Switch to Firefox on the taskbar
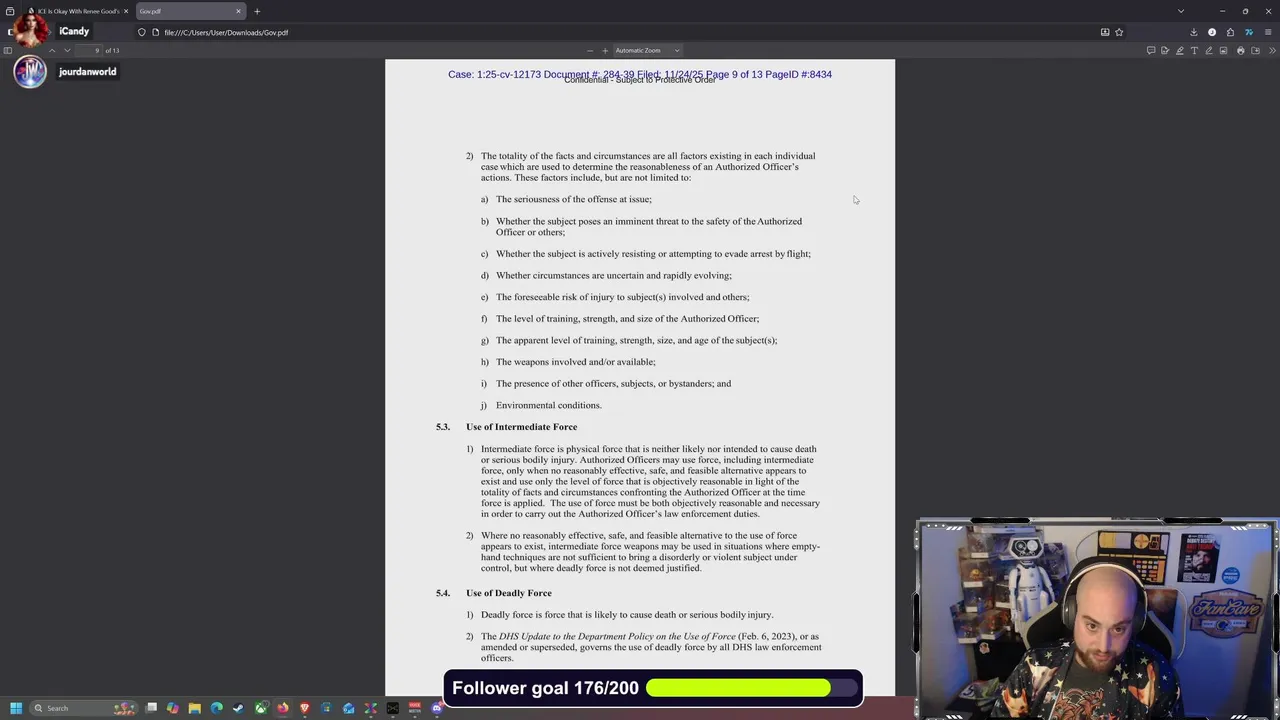This screenshot has width=1280, height=720. [283, 708]
